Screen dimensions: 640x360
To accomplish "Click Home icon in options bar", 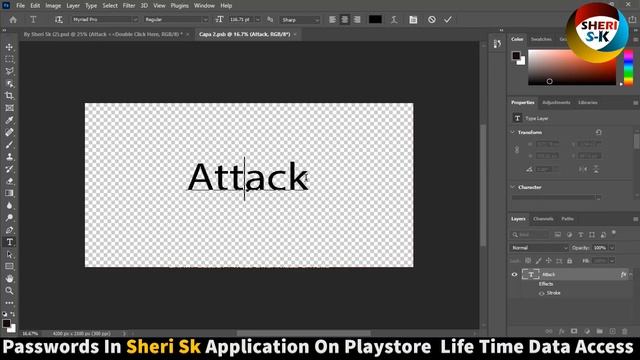I will (x=13, y=20).
